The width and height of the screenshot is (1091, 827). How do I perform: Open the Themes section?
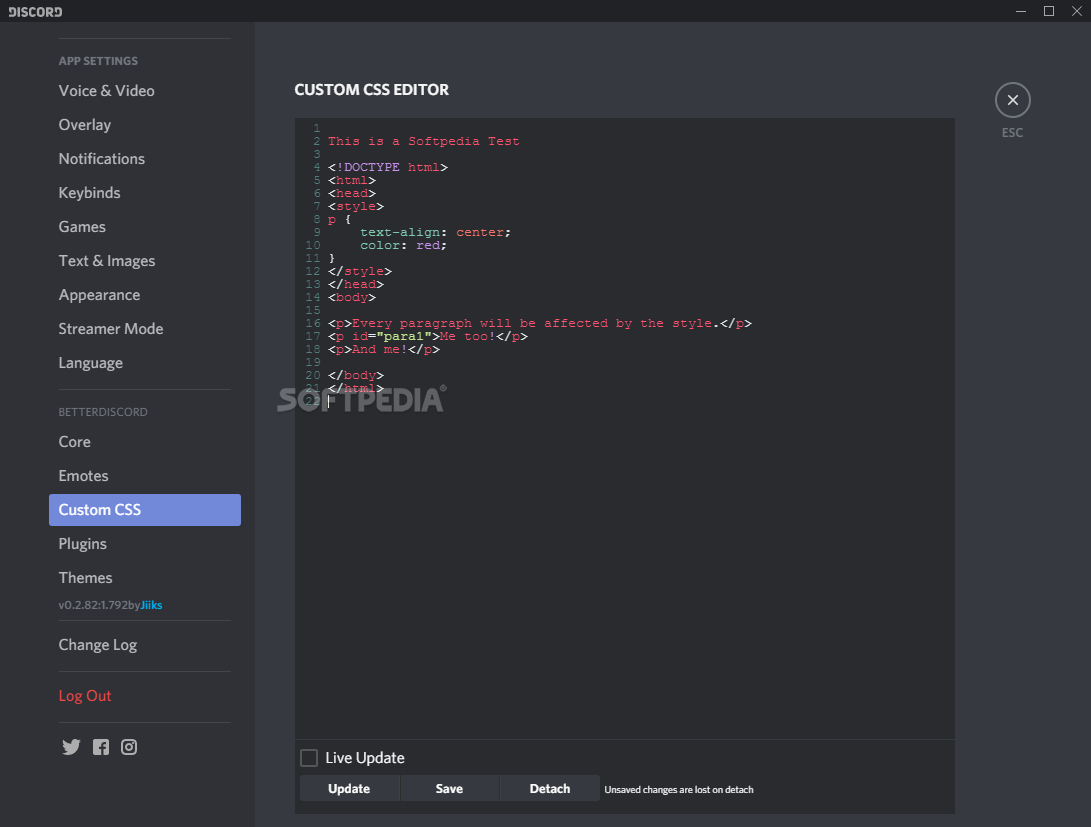click(85, 578)
